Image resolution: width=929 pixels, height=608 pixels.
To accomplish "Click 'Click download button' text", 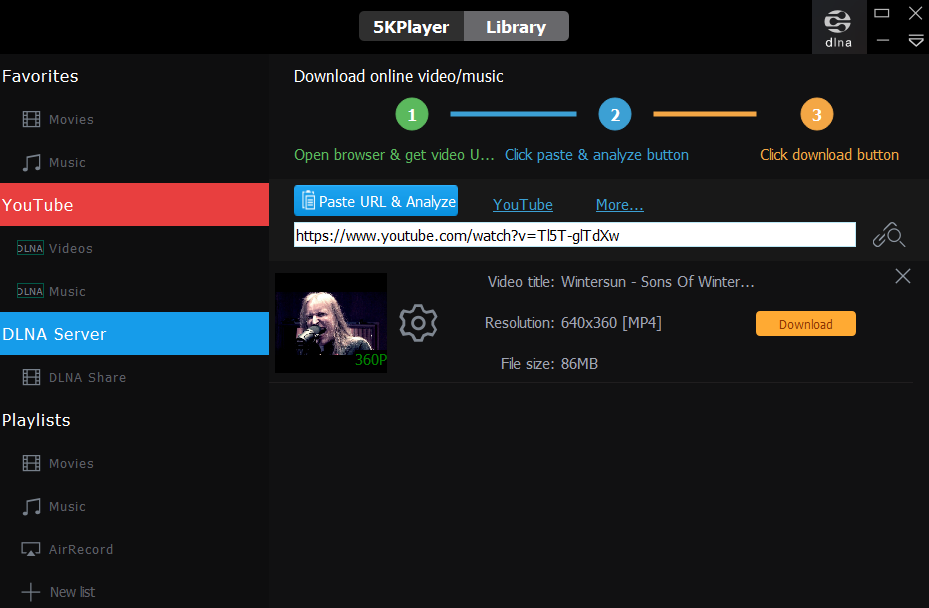I will click(829, 155).
